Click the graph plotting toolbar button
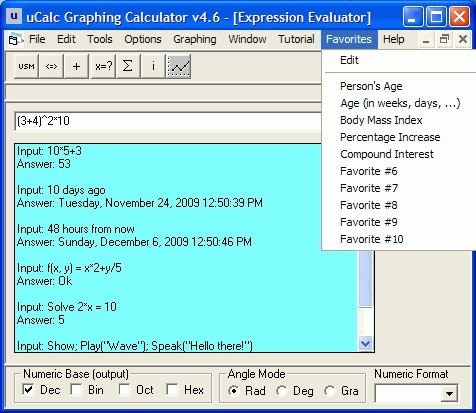This screenshot has height=413, width=476. 178,66
